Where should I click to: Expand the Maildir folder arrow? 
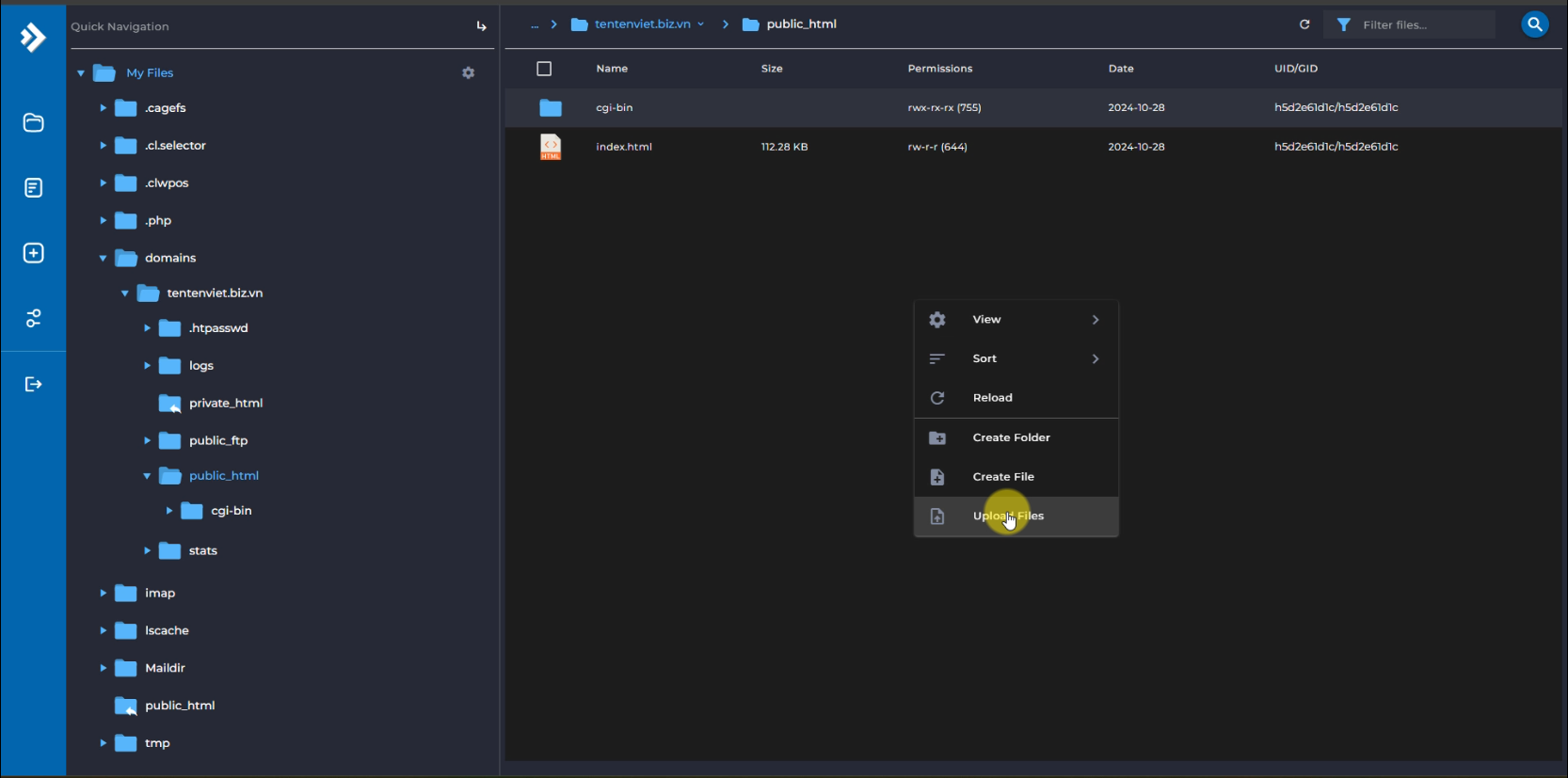click(103, 668)
